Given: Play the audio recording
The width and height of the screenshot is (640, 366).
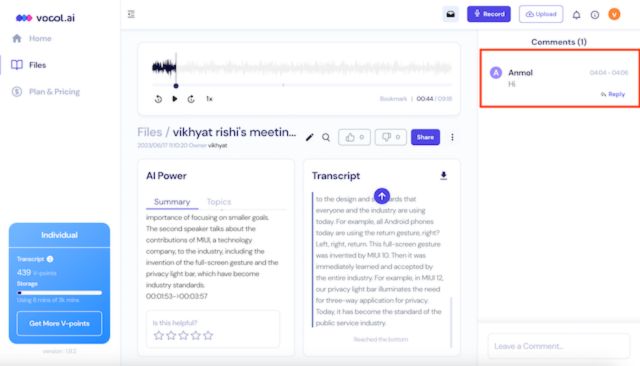Looking at the screenshot, I should tap(175, 99).
